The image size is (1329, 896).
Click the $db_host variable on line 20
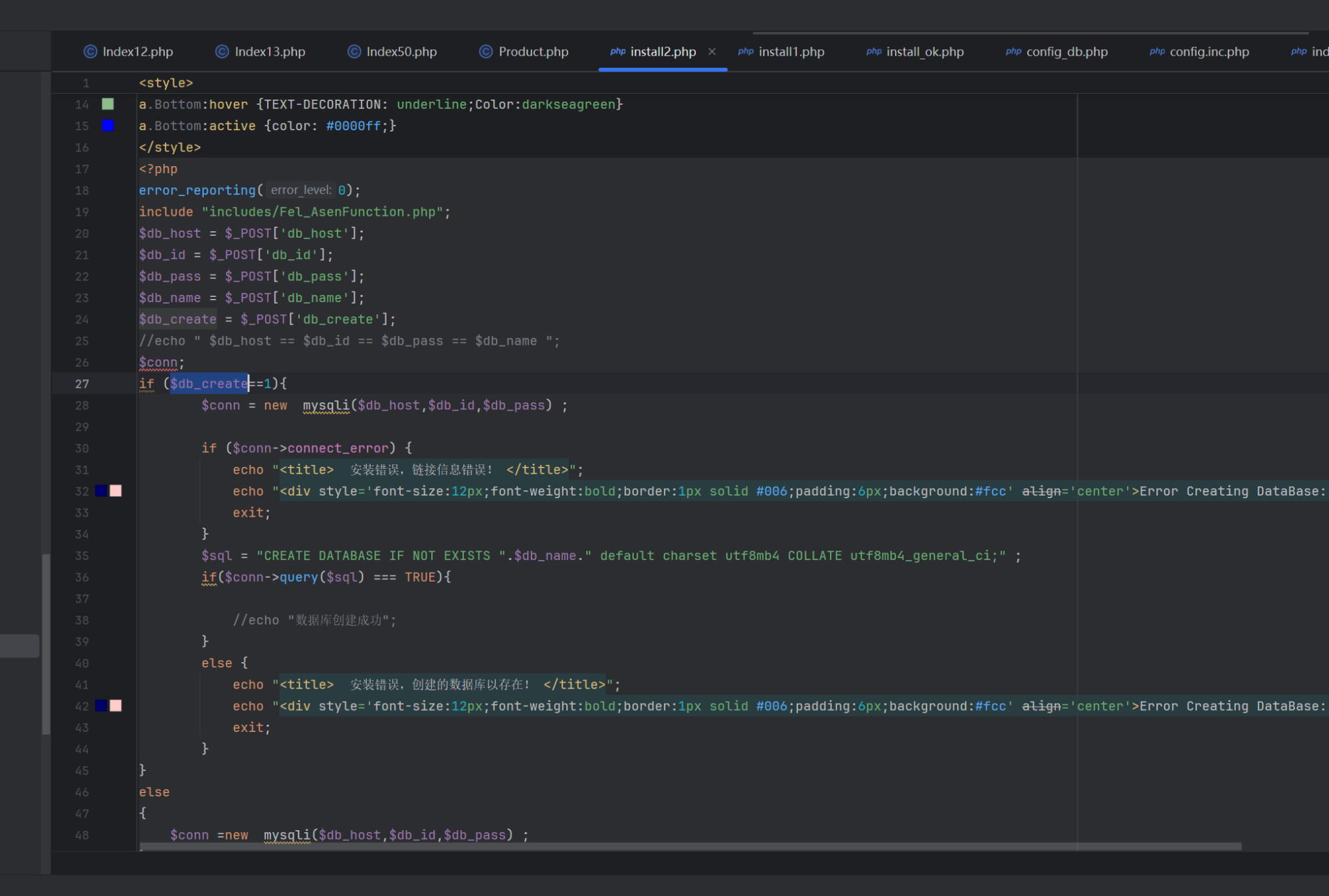pyautogui.click(x=170, y=234)
